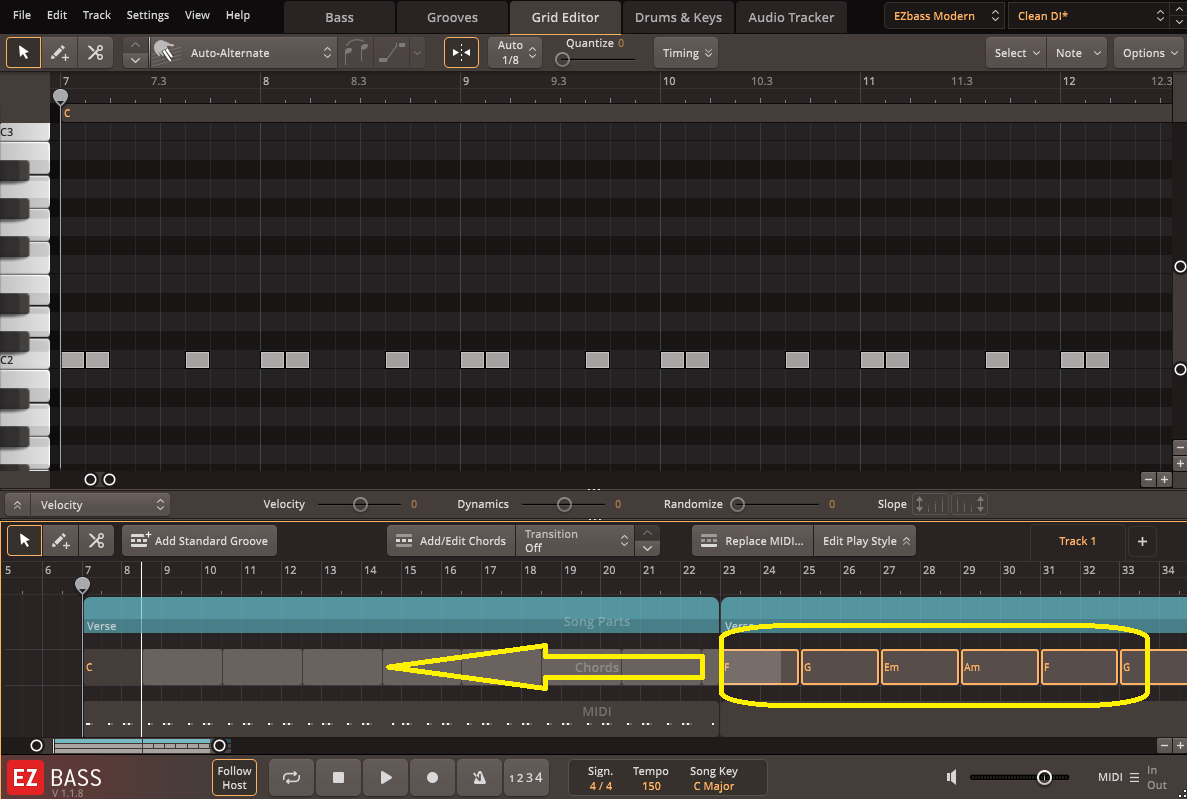Toggle loop playback
Viewport: 1187px width, 799px height.
pos(291,778)
